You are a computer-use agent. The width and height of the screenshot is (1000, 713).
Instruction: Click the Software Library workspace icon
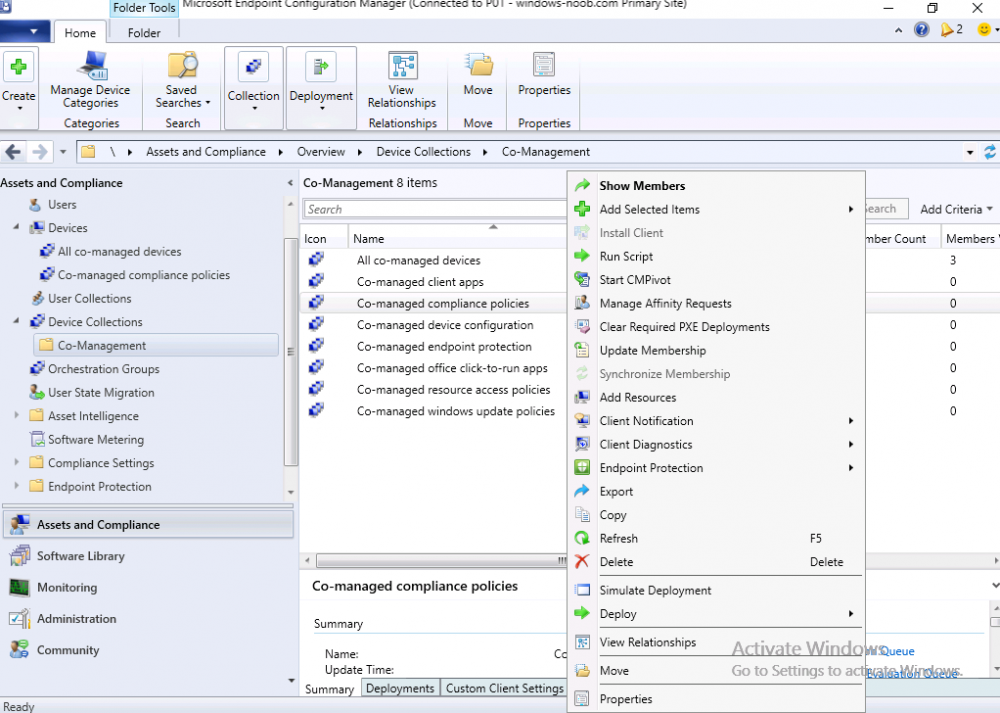point(19,555)
